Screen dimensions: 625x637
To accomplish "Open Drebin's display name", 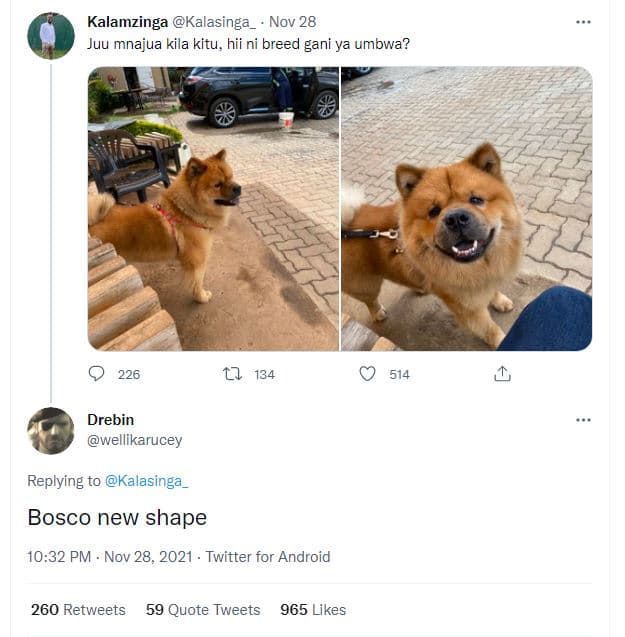I will 110,420.
